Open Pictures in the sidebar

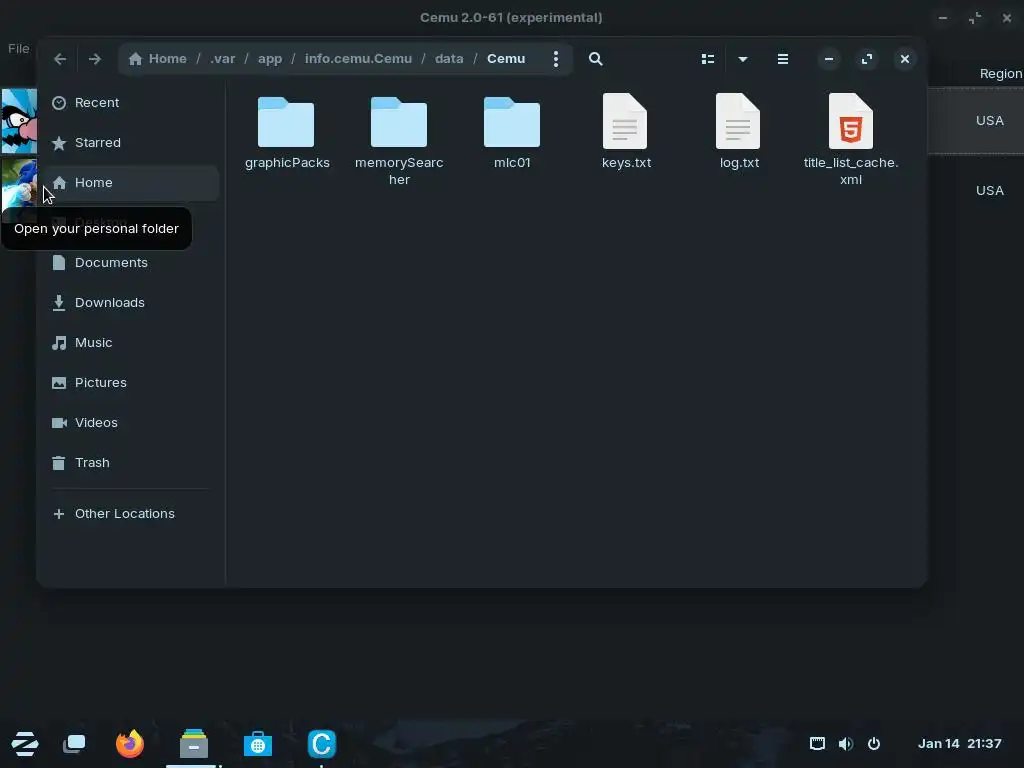[131, 383]
